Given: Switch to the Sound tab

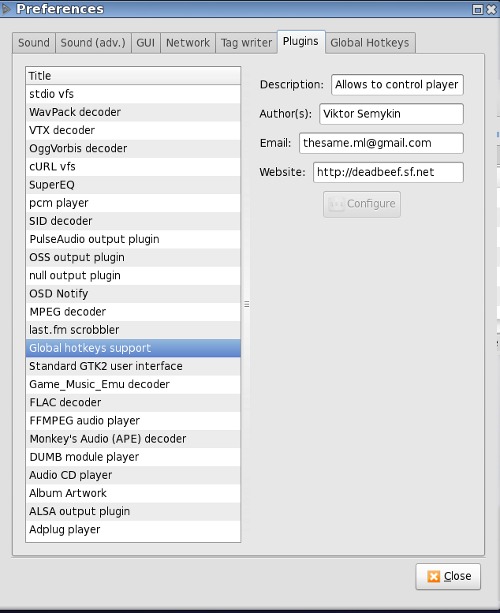Looking at the screenshot, I should [34, 43].
